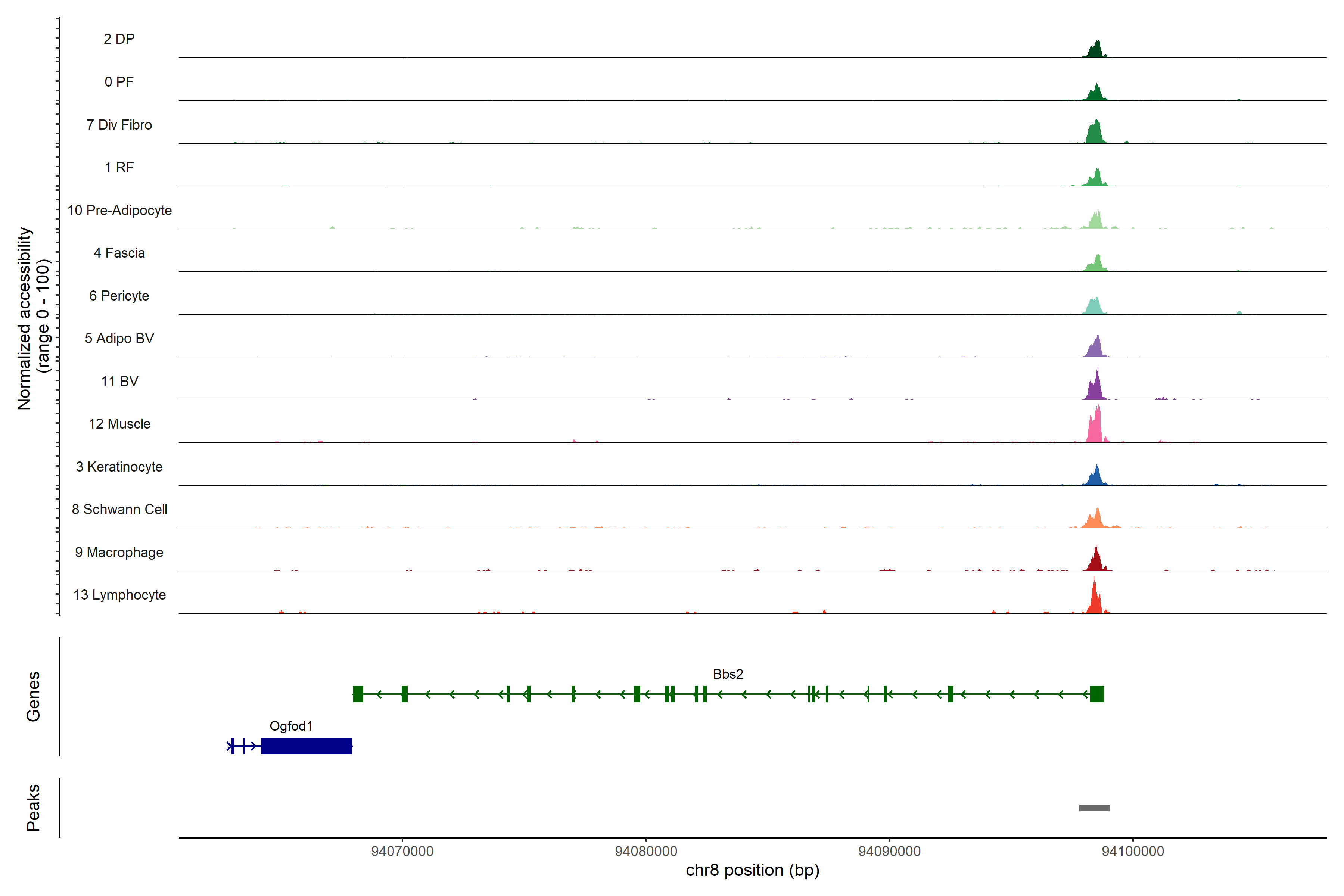Viewport: 1344px width, 896px height.
Task: Select the Ogfod1 gene label
Action: click(x=291, y=726)
